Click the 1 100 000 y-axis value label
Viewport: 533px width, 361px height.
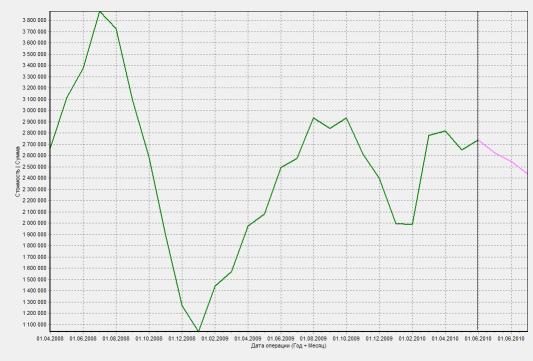tap(34, 325)
